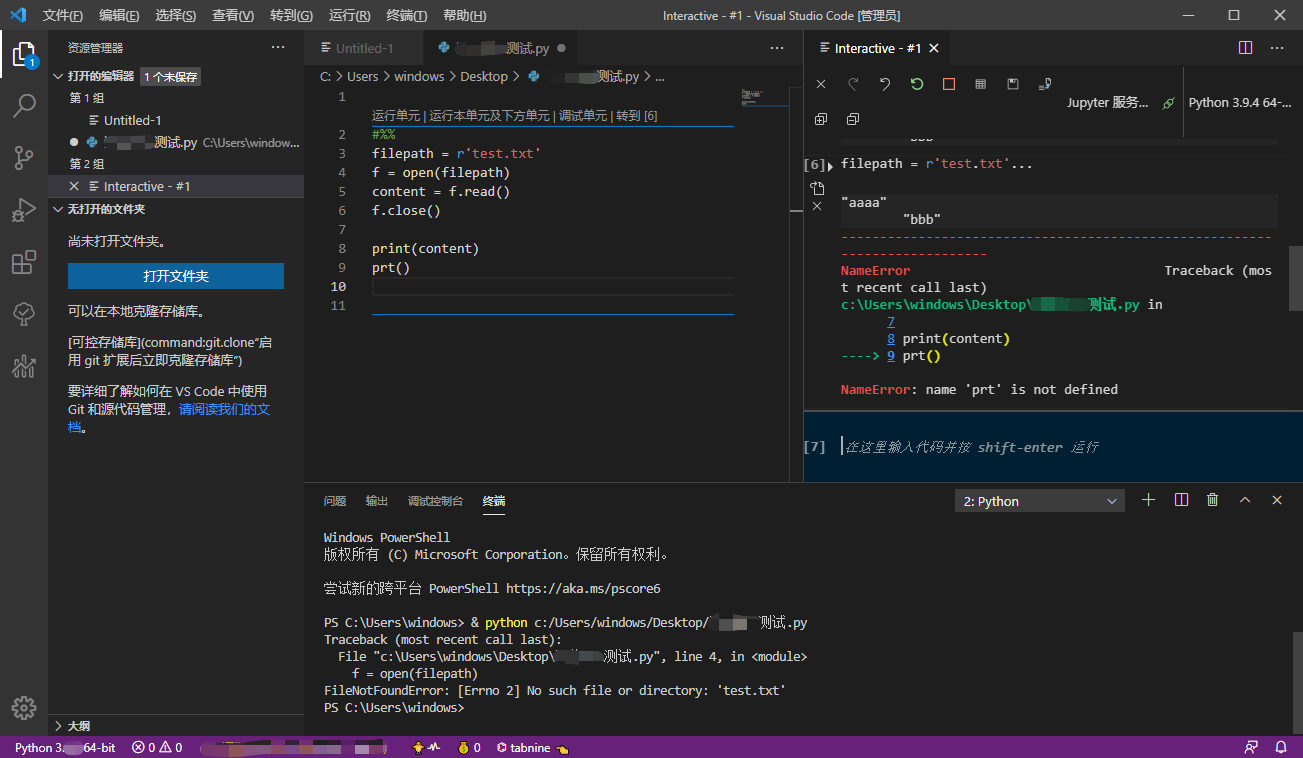Open the Terminal menu 终端(T)
This screenshot has height=758, width=1303.
406,16
